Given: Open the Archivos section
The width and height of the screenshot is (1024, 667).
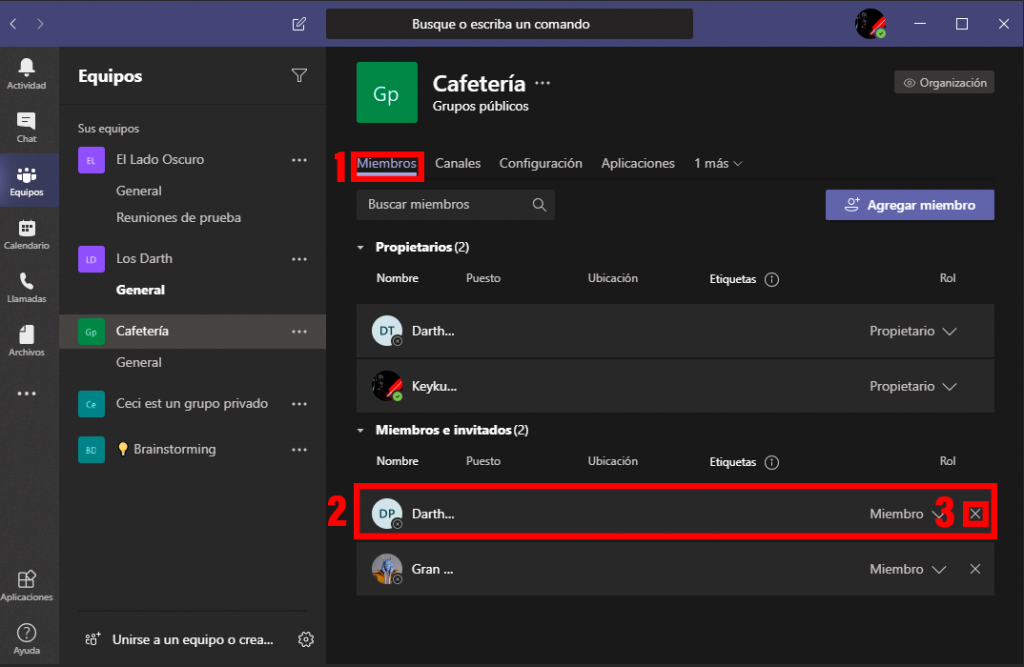Looking at the screenshot, I should pos(26,338).
